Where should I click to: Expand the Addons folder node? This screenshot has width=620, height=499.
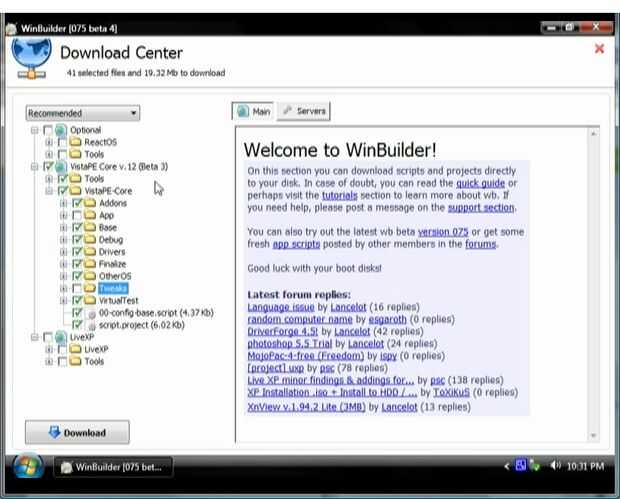click(63, 203)
